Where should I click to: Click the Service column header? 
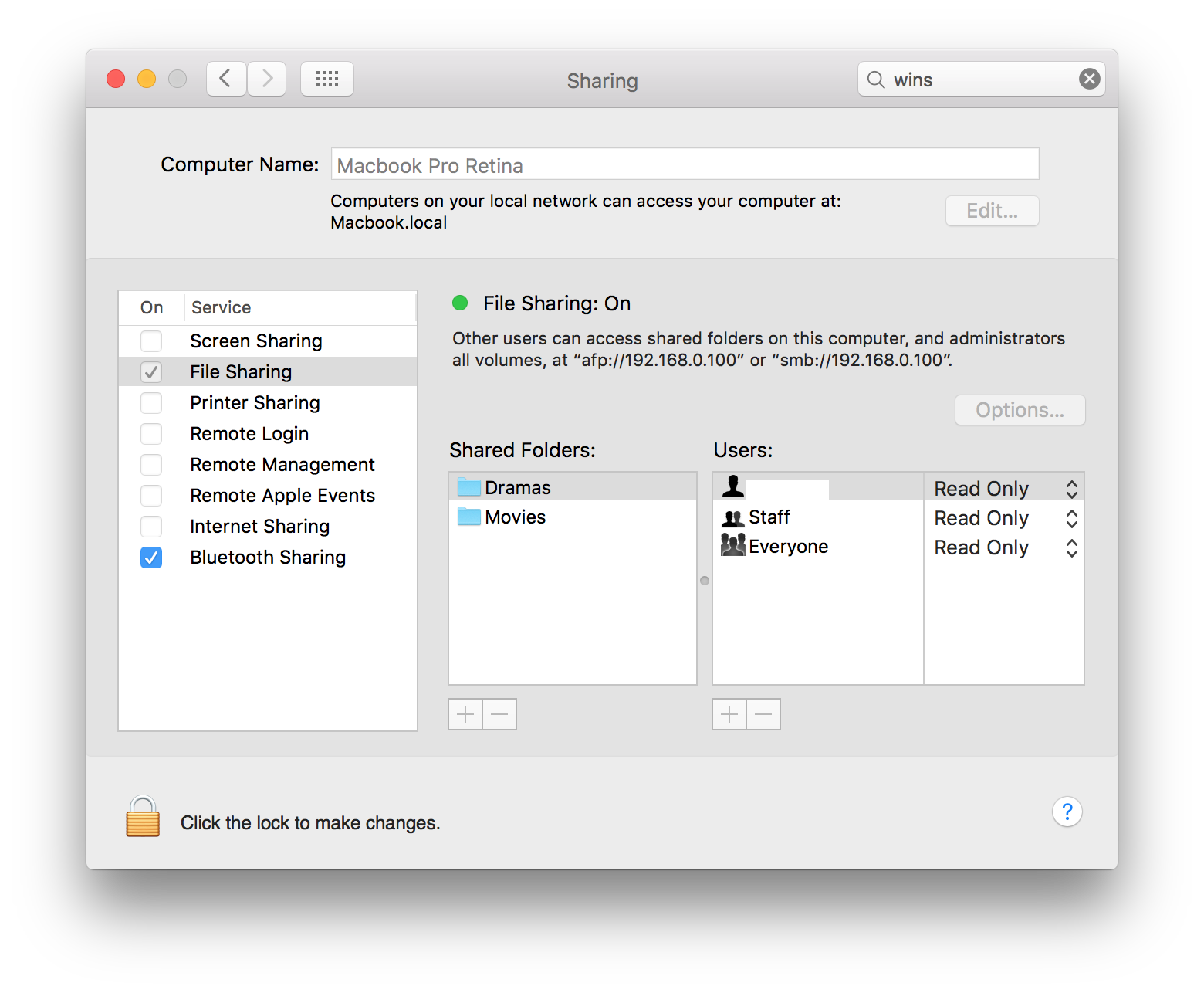coord(222,307)
